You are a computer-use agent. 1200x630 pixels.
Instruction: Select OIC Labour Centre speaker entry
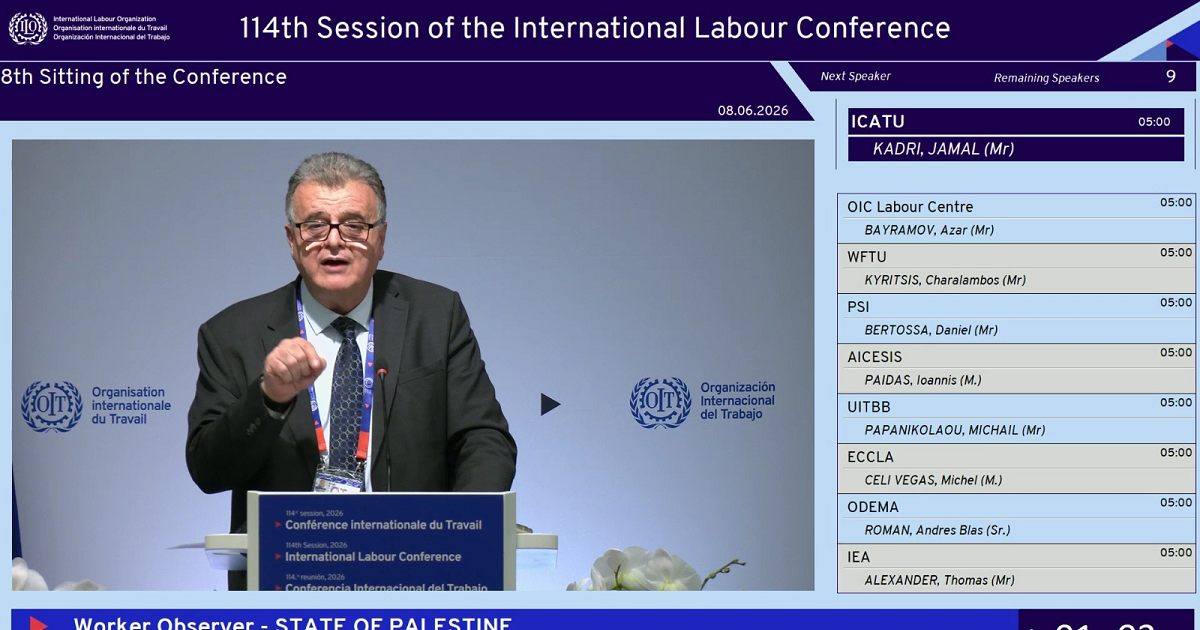(x=1016, y=218)
